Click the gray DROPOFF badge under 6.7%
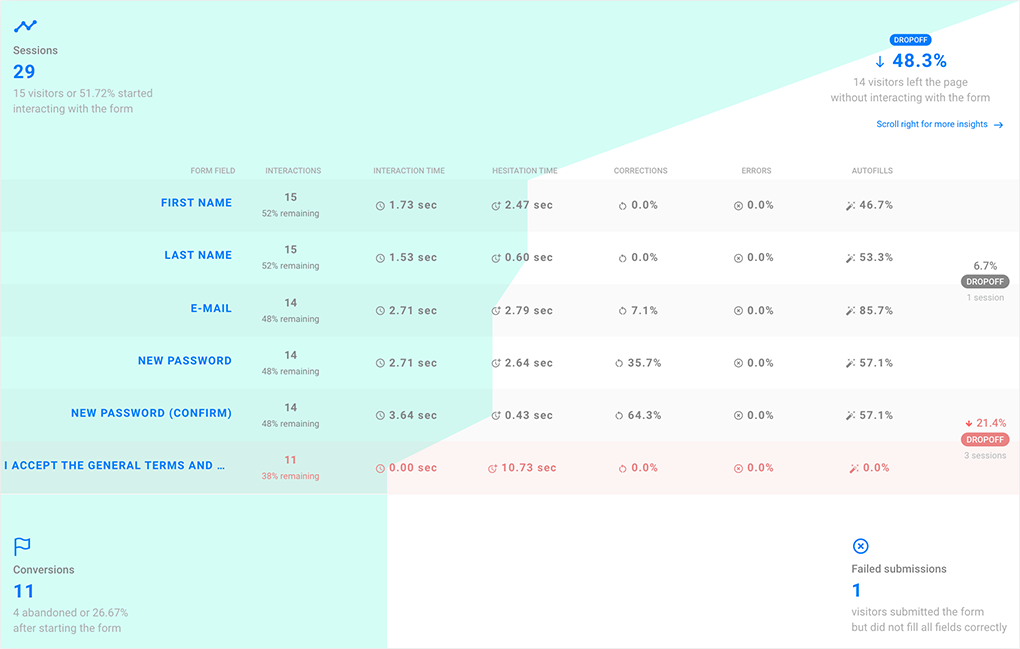 [x=985, y=282]
